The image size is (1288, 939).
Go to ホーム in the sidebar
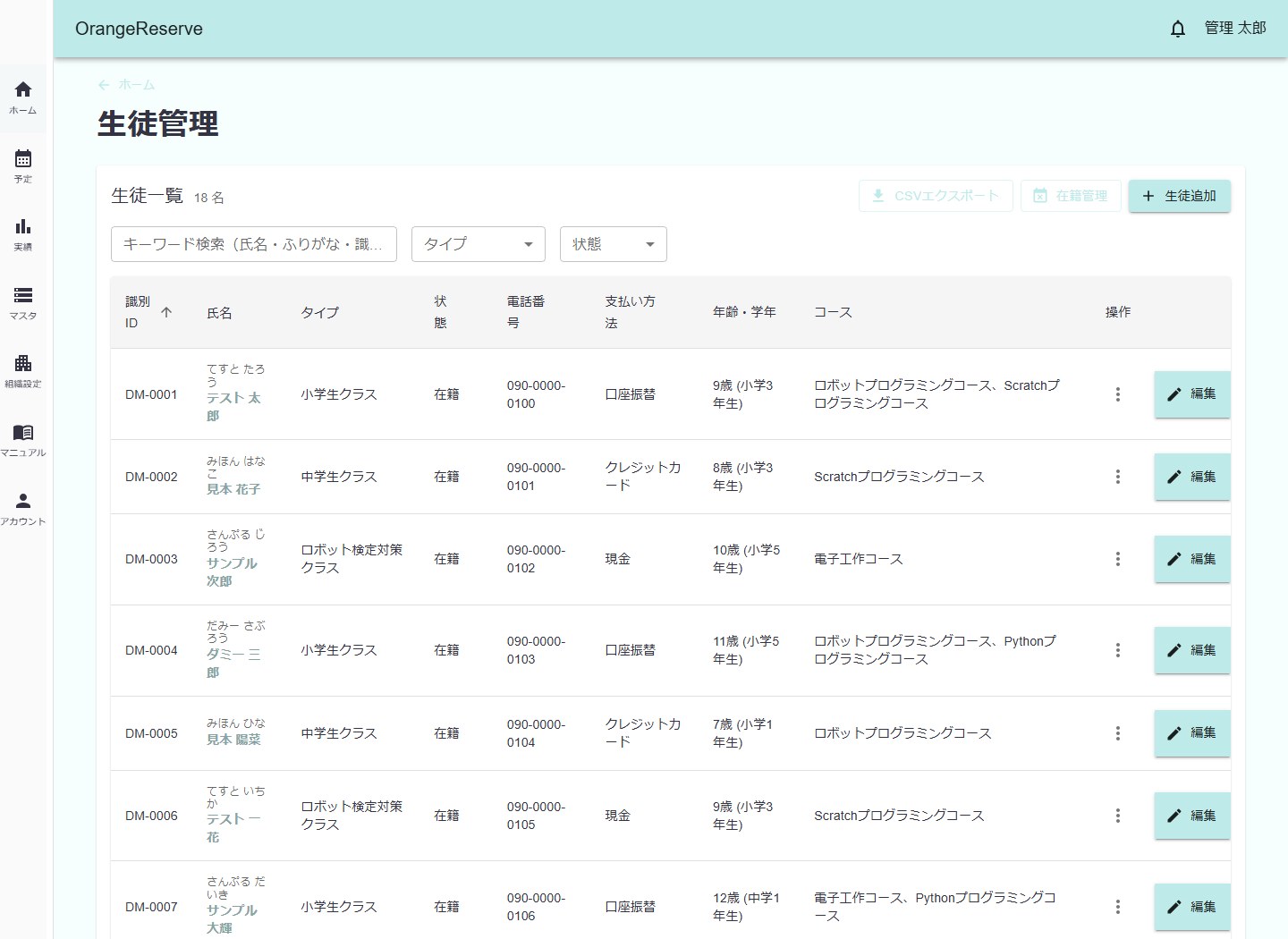coord(23,98)
